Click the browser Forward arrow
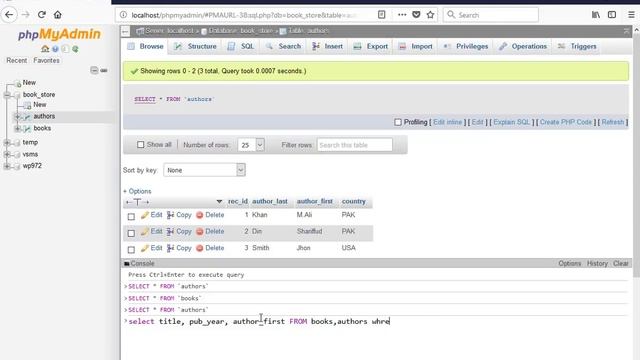The width and height of the screenshot is (640, 360). tap(25, 15)
